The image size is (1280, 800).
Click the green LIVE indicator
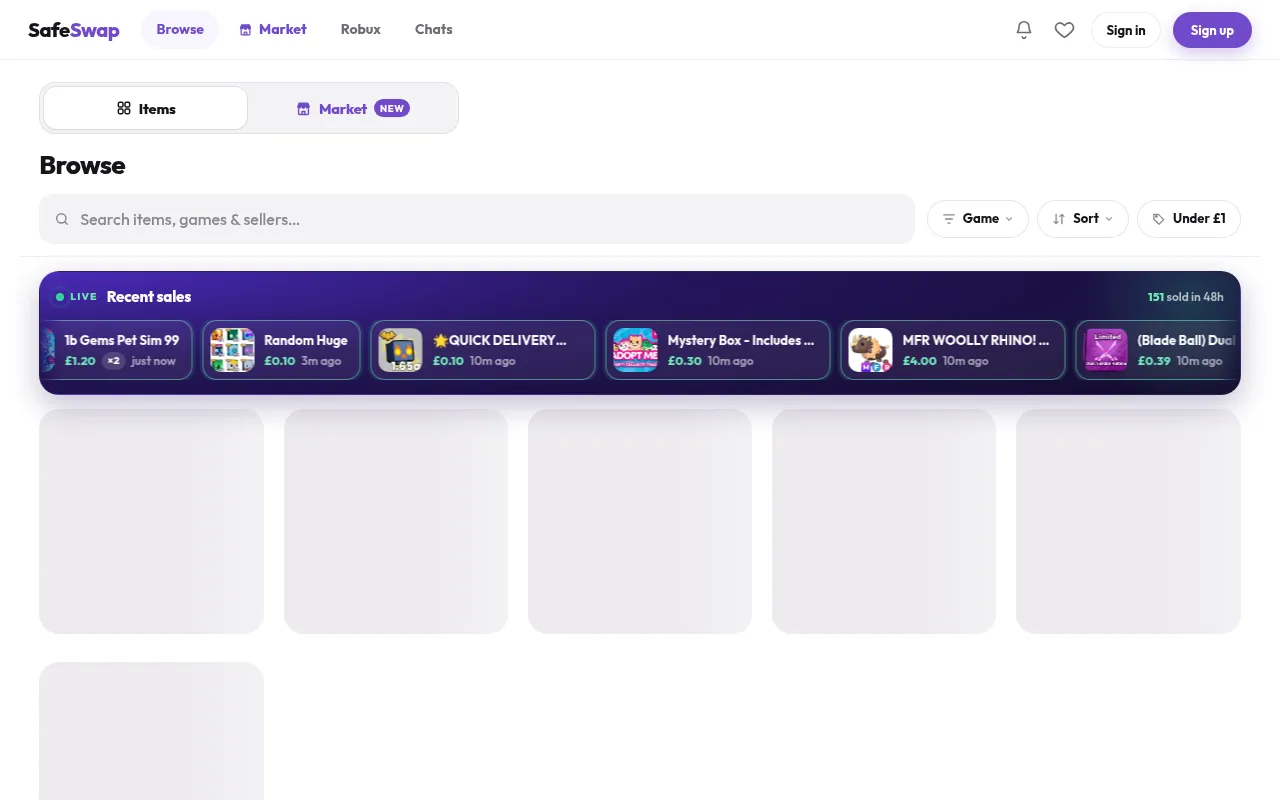point(76,297)
